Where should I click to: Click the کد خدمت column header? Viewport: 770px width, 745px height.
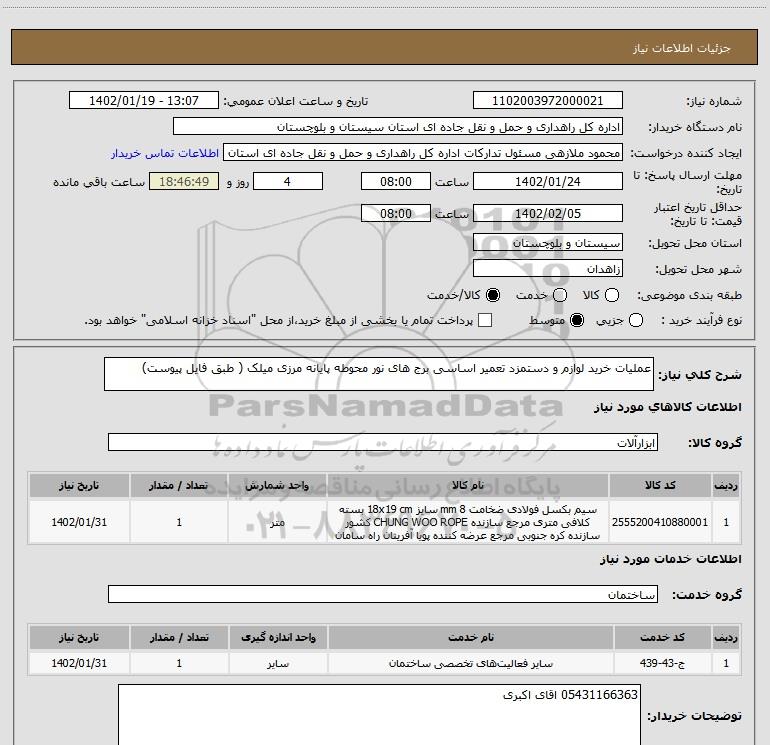(662, 637)
